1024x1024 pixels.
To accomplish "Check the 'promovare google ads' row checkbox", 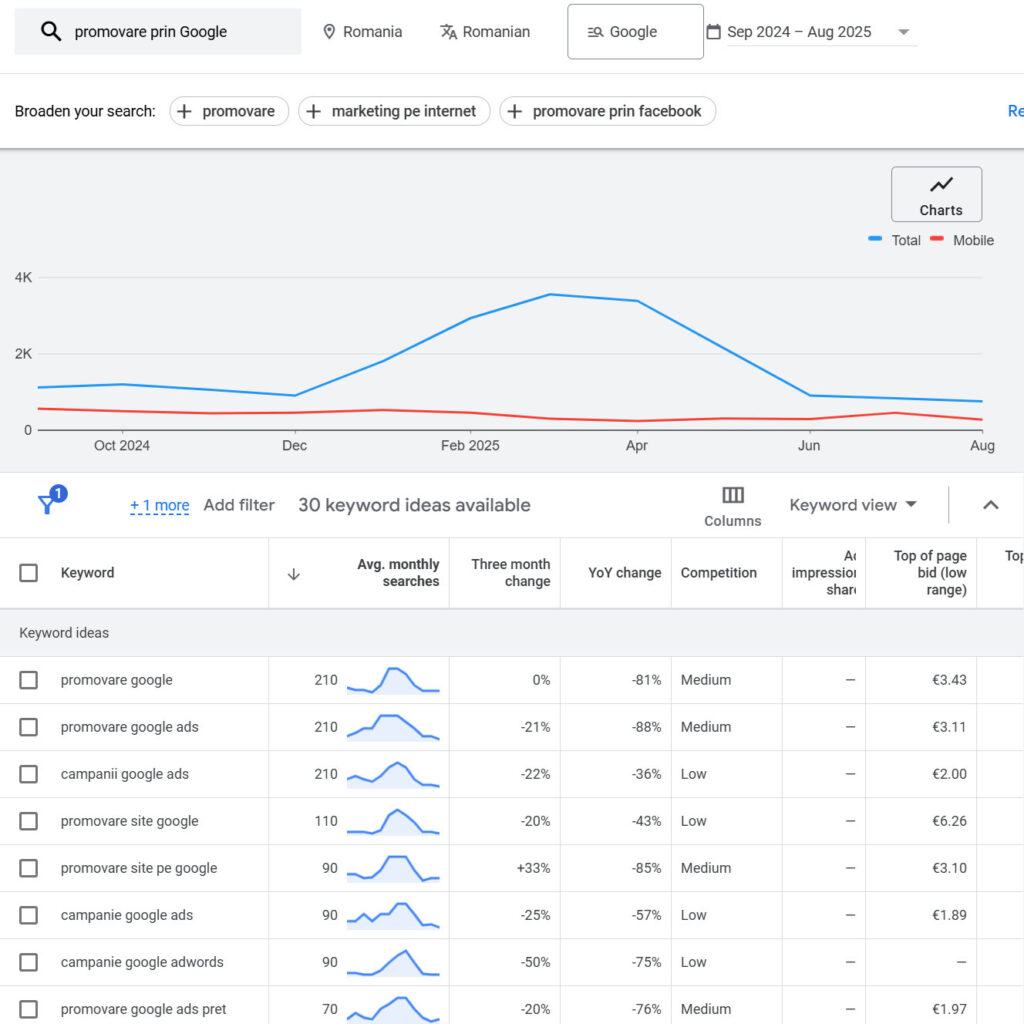I will [x=29, y=727].
